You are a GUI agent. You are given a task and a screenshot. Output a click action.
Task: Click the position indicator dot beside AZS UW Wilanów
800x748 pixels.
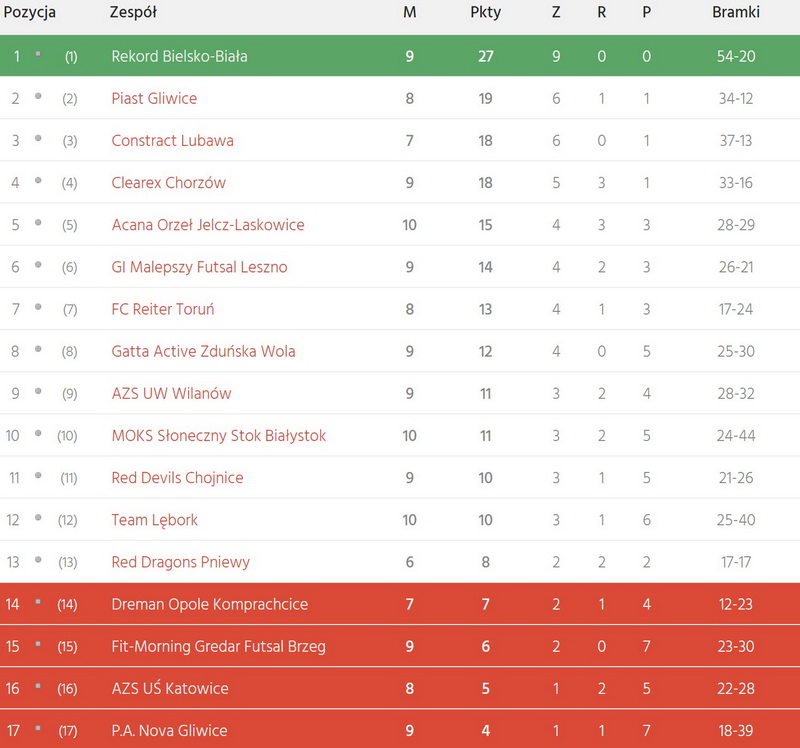click(38, 391)
